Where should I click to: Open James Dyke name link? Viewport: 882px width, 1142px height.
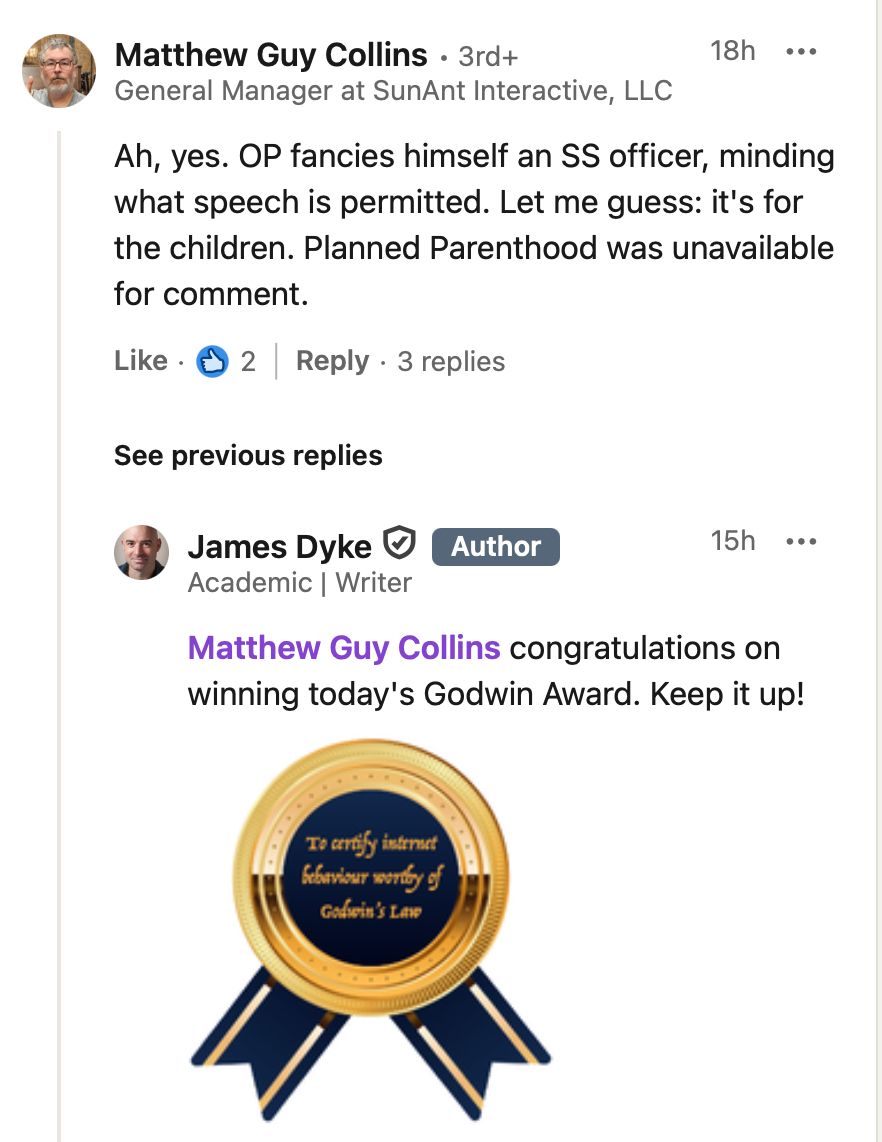[280, 546]
